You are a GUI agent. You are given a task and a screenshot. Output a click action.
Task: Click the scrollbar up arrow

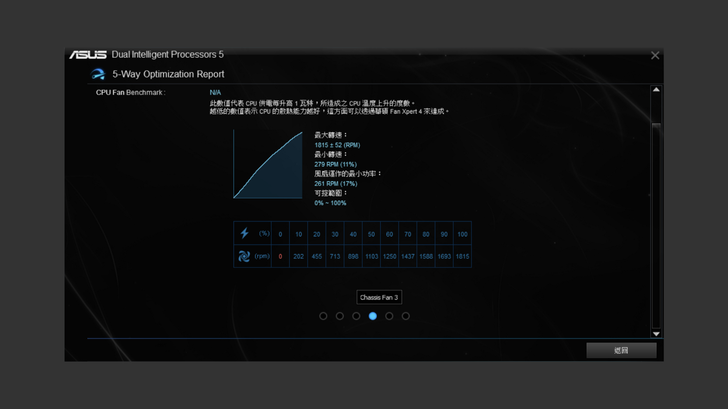(656, 90)
